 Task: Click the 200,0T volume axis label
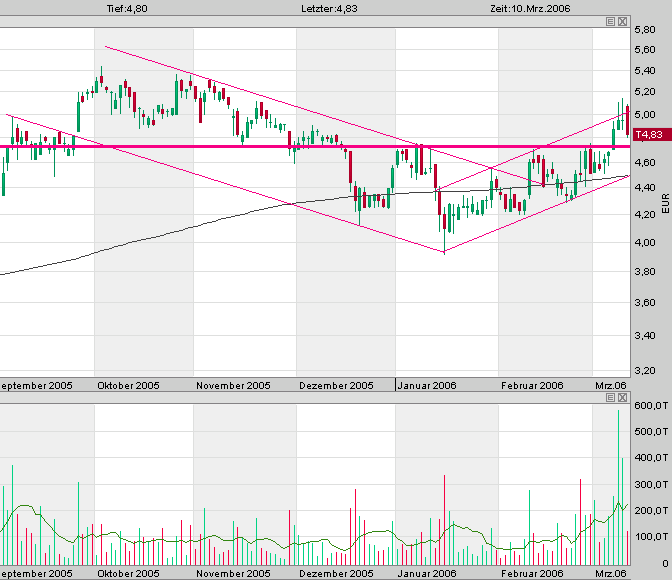coord(651,511)
